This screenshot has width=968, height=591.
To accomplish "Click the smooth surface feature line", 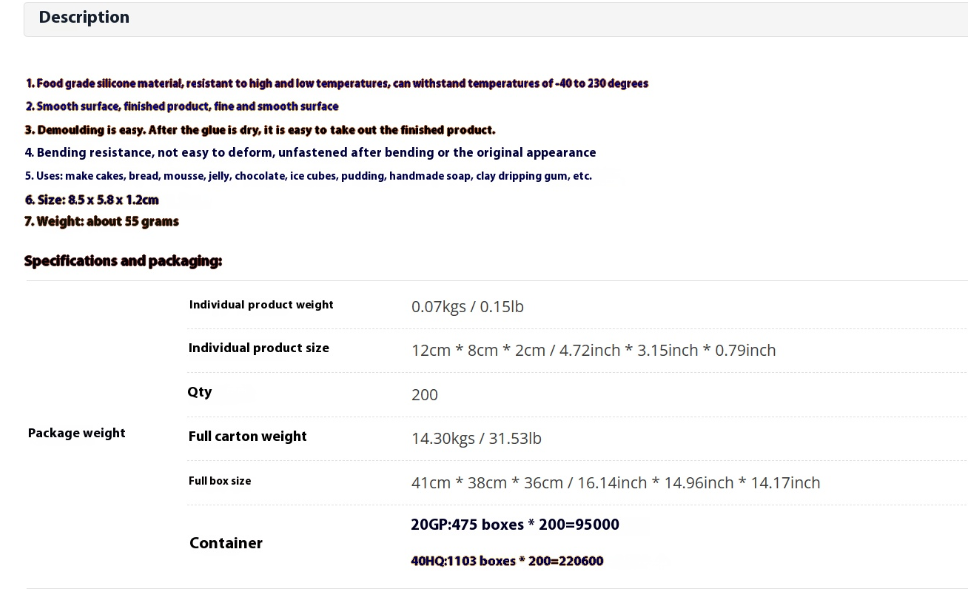I will point(182,106).
